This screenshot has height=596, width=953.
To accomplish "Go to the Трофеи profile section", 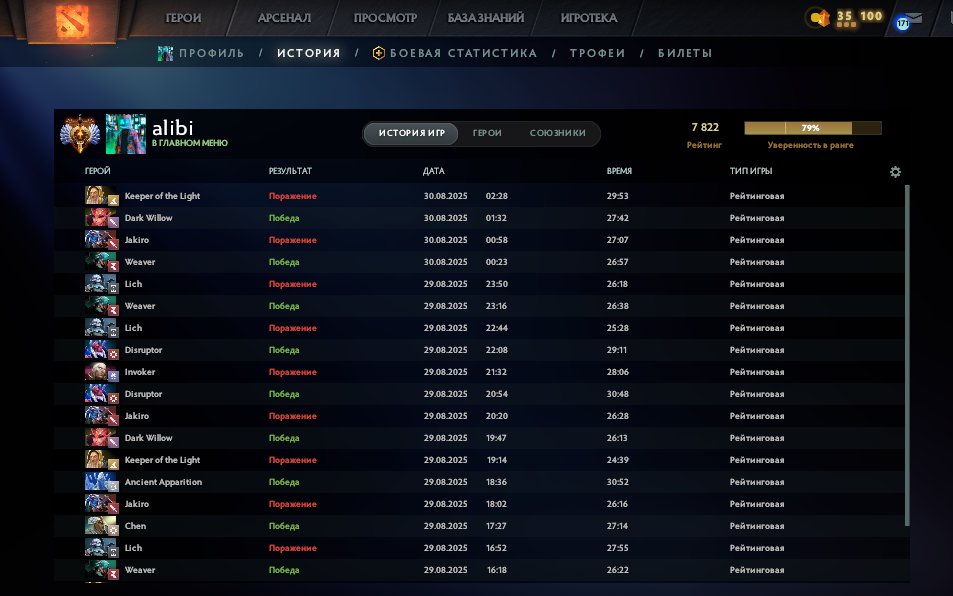I will (597, 53).
